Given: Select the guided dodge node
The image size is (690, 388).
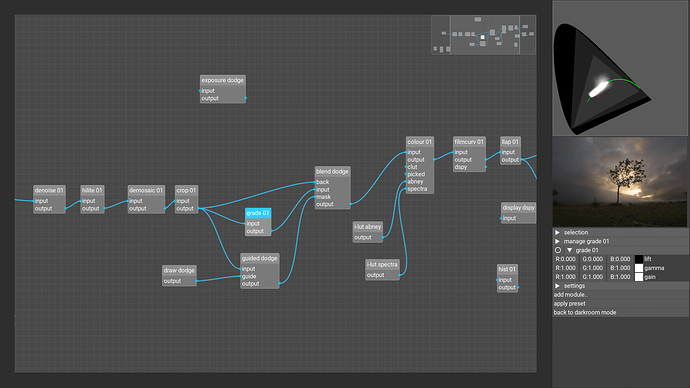Looking at the screenshot, I should pyautogui.click(x=260, y=258).
